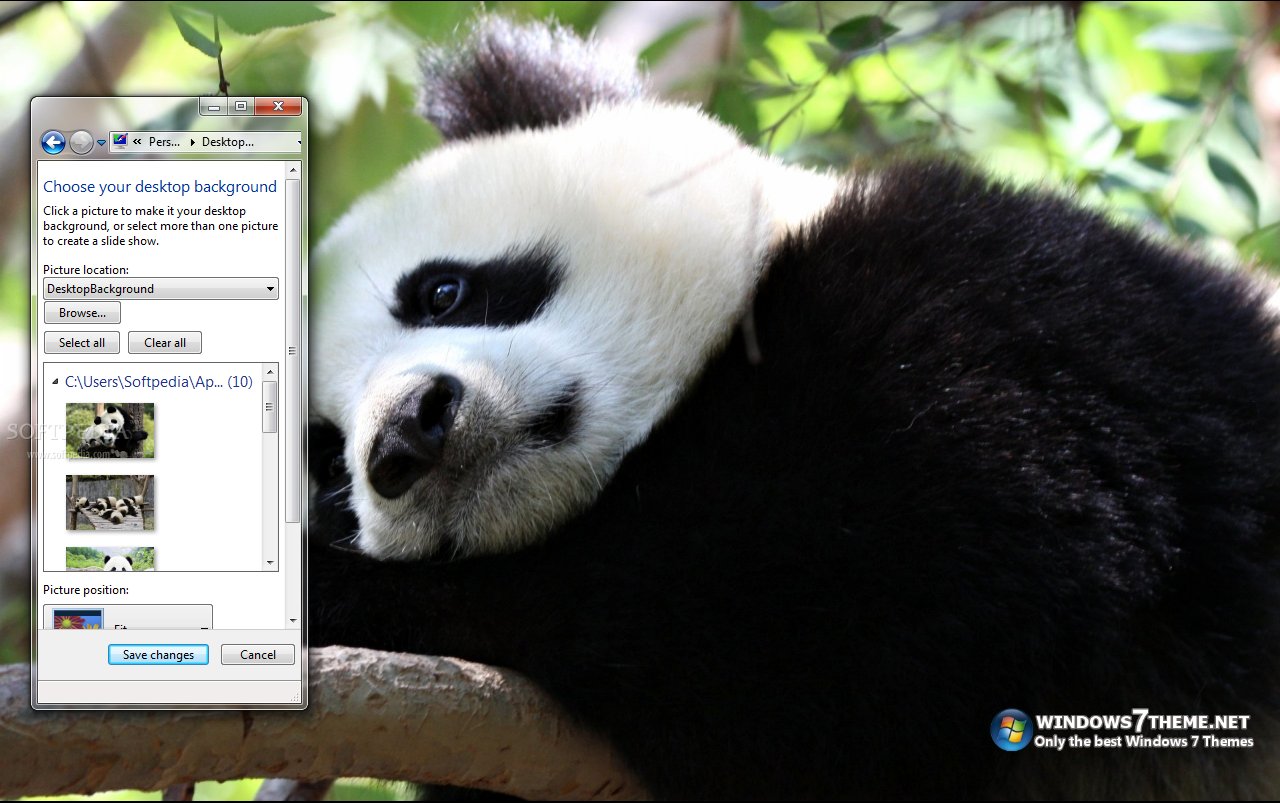
Task: Select the two pandas hugging tree thumbnail
Action: coord(110,430)
